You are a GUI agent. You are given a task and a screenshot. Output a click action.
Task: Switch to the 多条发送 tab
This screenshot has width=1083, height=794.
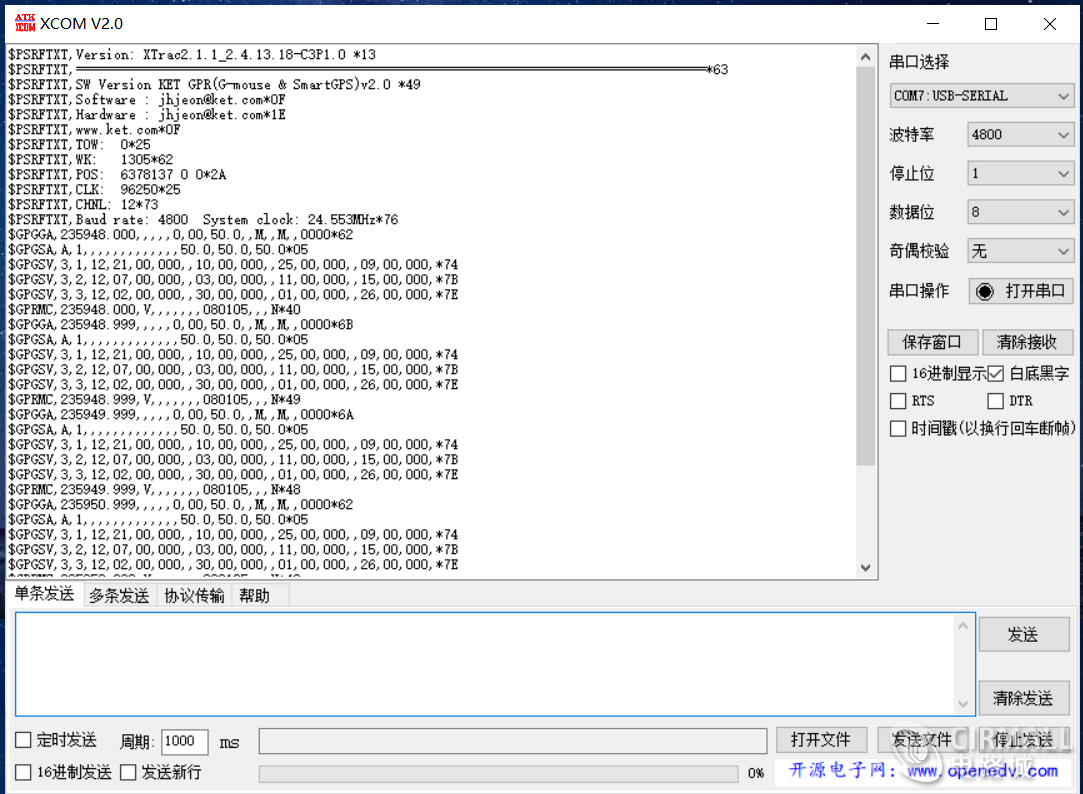(x=119, y=595)
